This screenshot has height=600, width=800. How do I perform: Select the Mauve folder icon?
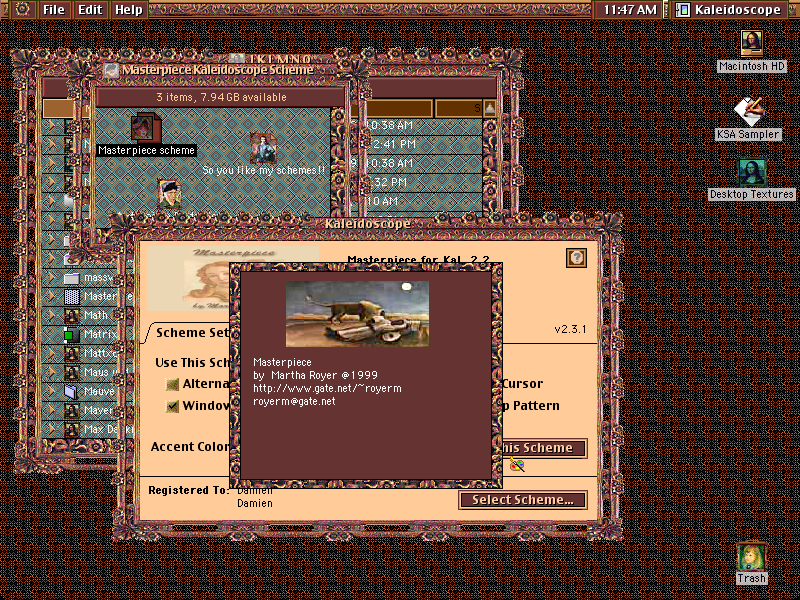pos(71,391)
